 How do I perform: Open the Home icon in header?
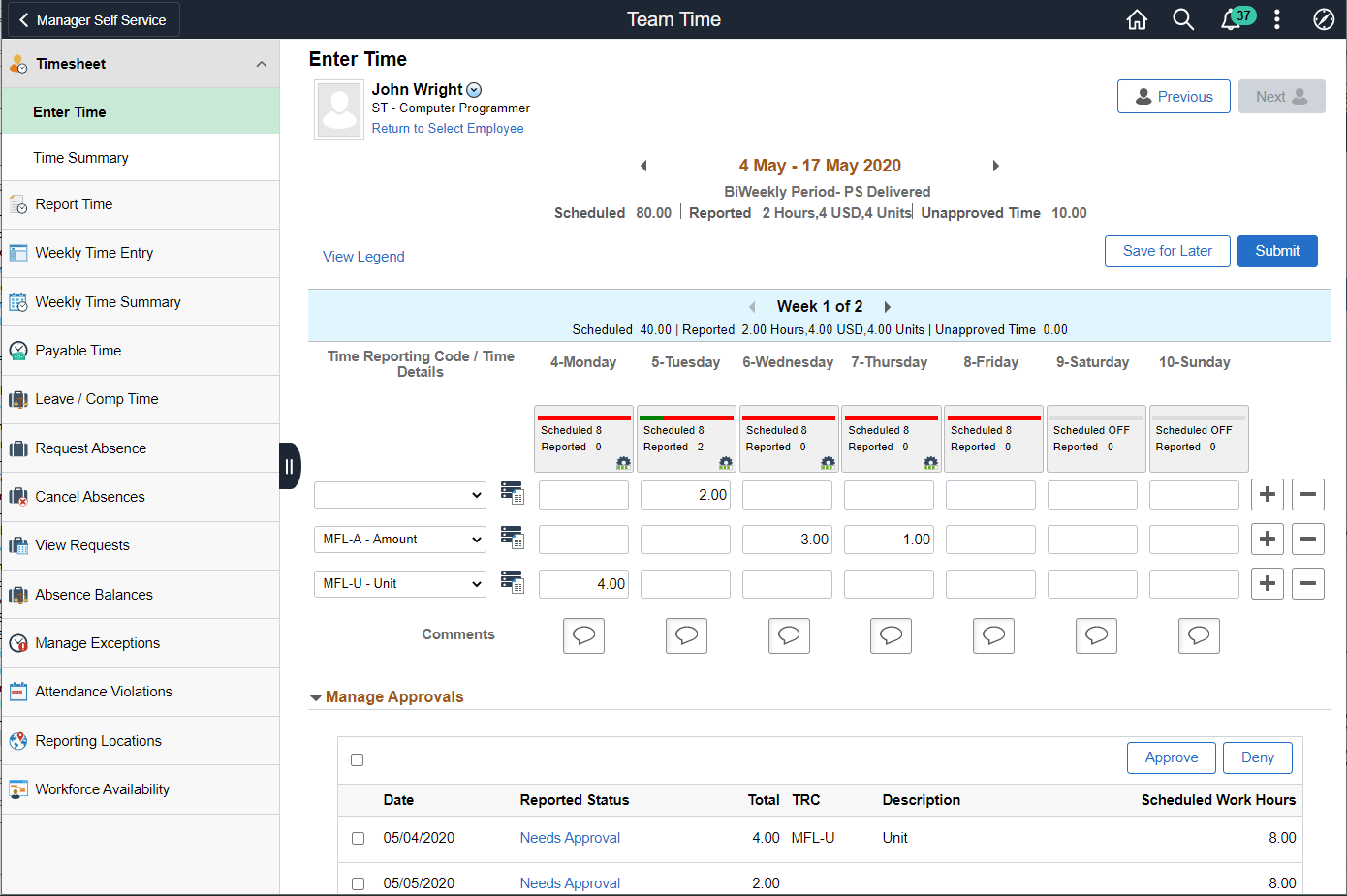1137,19
